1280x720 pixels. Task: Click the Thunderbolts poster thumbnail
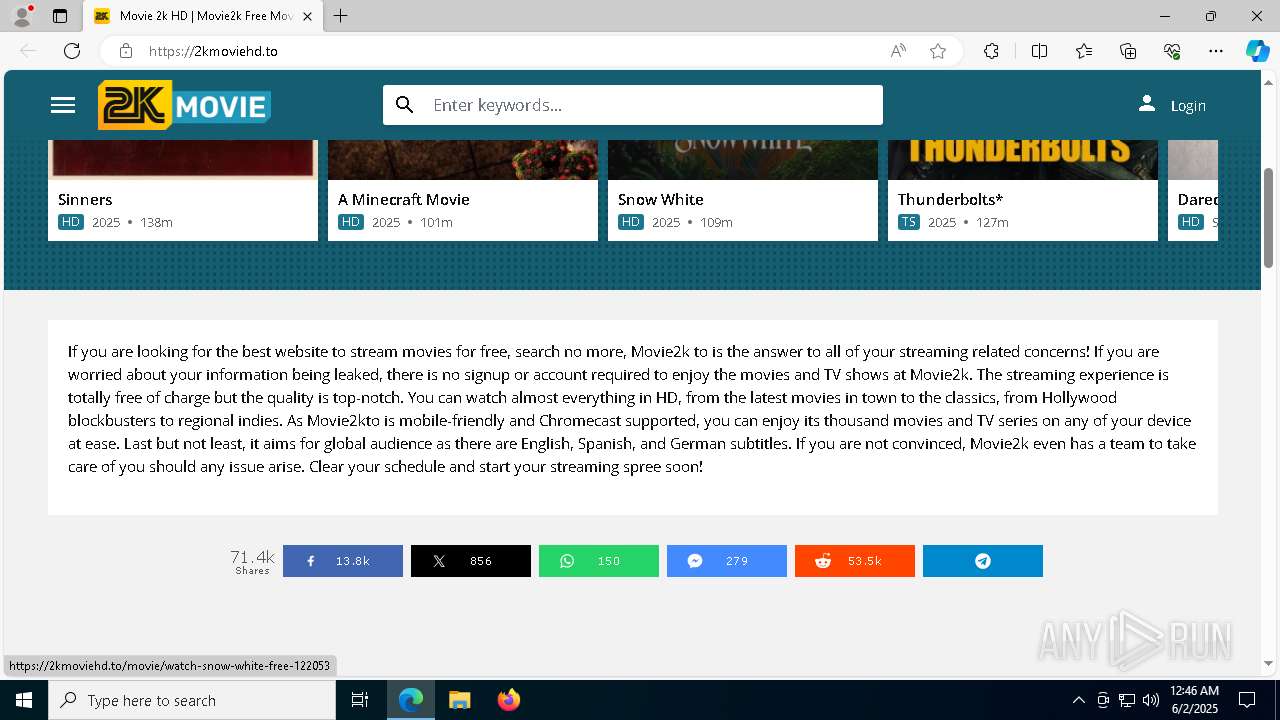point(1023,160)
